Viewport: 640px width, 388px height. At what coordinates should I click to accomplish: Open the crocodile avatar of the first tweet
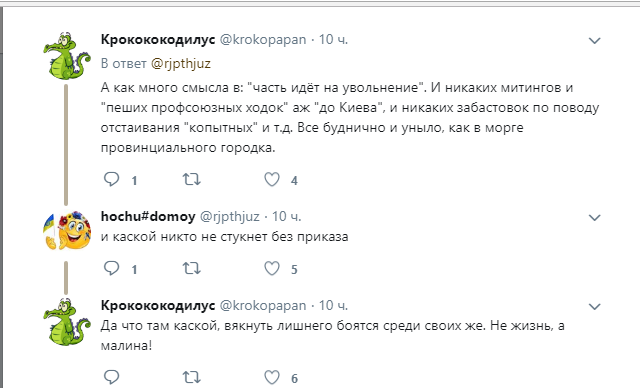tap(67, 56)
